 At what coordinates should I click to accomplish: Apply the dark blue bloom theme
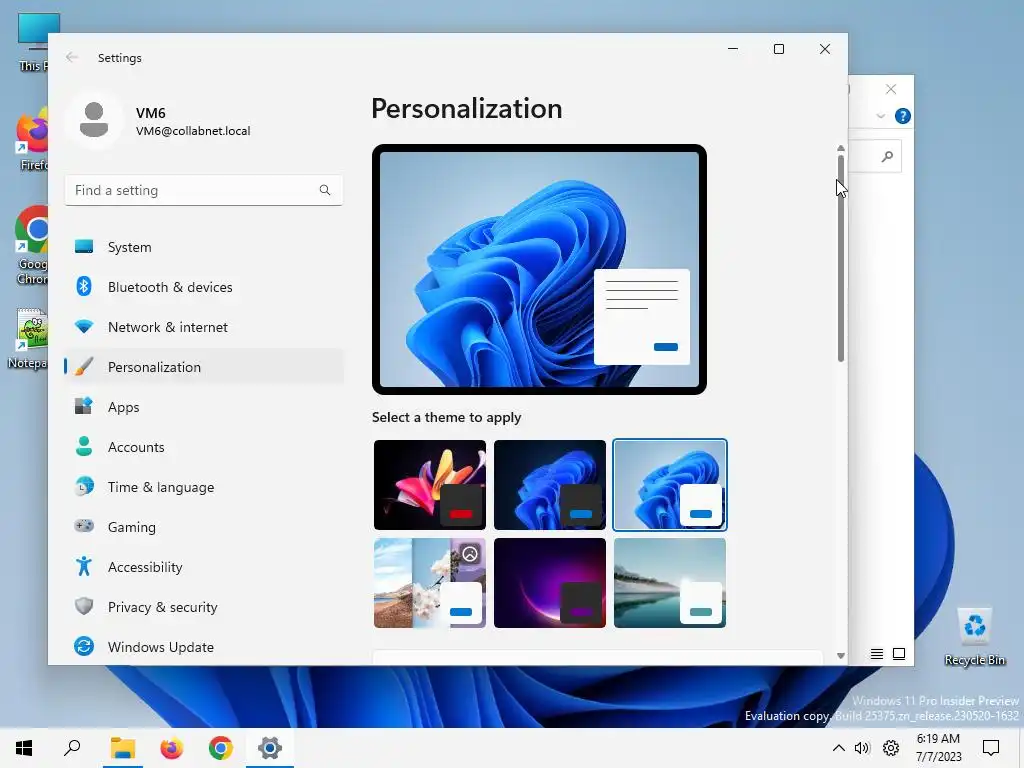(550, 485)
